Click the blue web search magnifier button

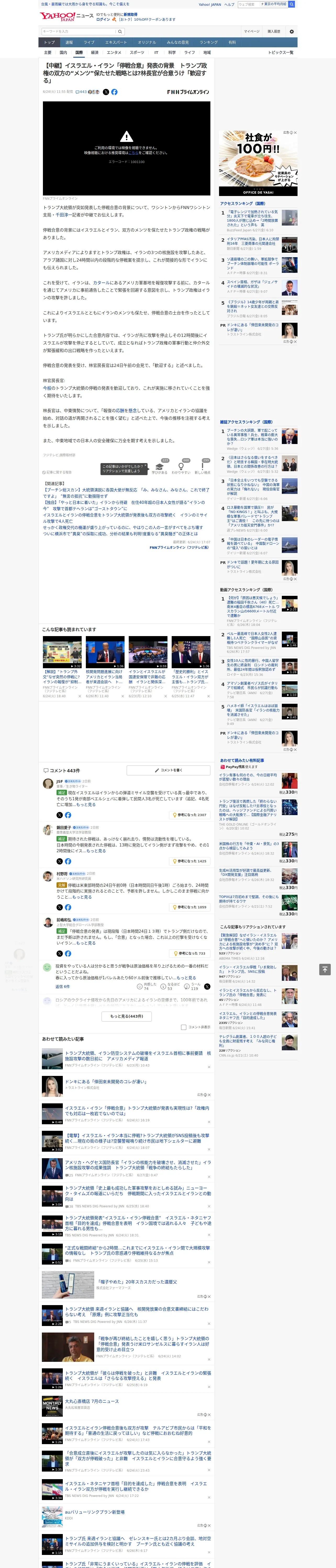point(292,4)
